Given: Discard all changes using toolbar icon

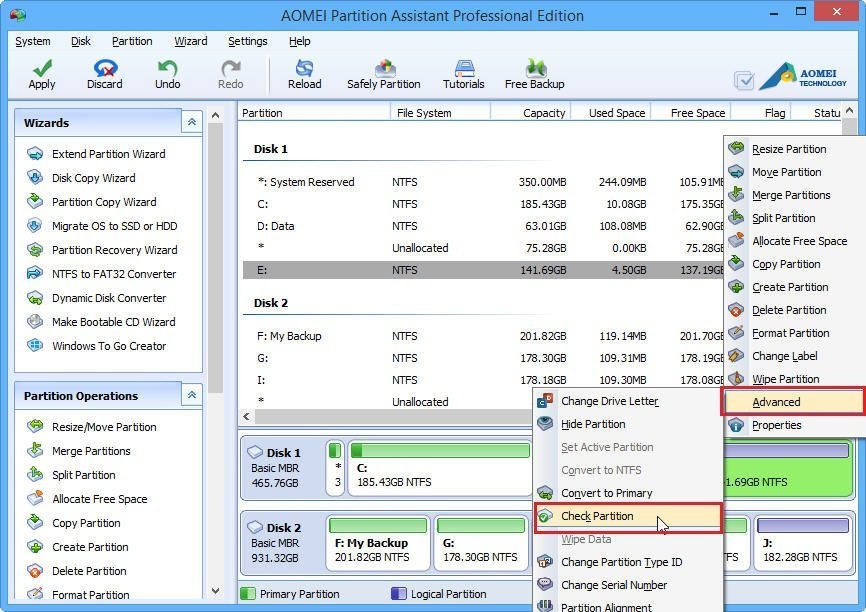Looking at the screenshot, I should [104, 73].
